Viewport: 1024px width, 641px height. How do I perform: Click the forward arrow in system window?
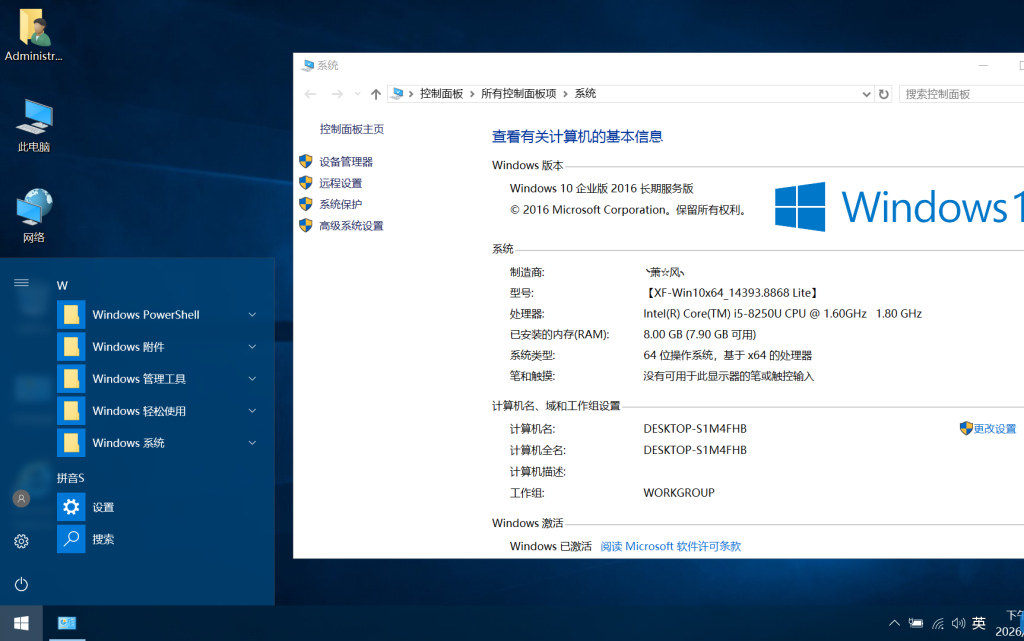coord(337,94)
